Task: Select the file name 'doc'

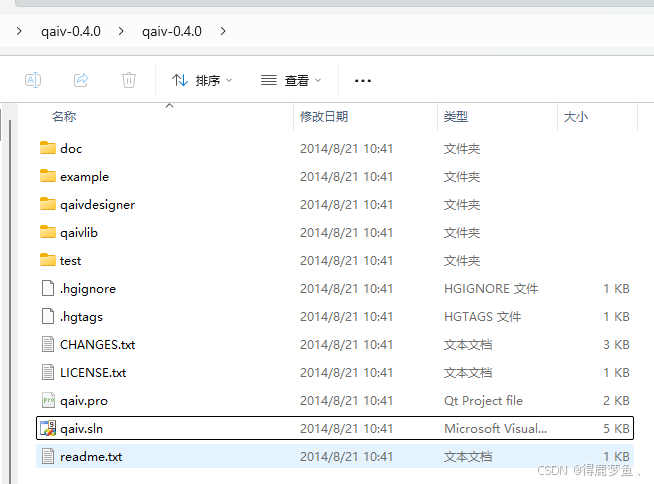Action: click(71, 149)
